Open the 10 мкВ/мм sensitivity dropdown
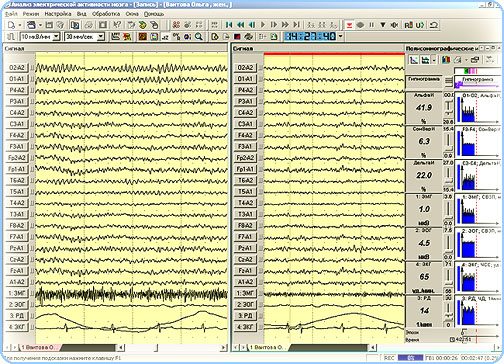This screenshot has height=364, width=504. 56,37
